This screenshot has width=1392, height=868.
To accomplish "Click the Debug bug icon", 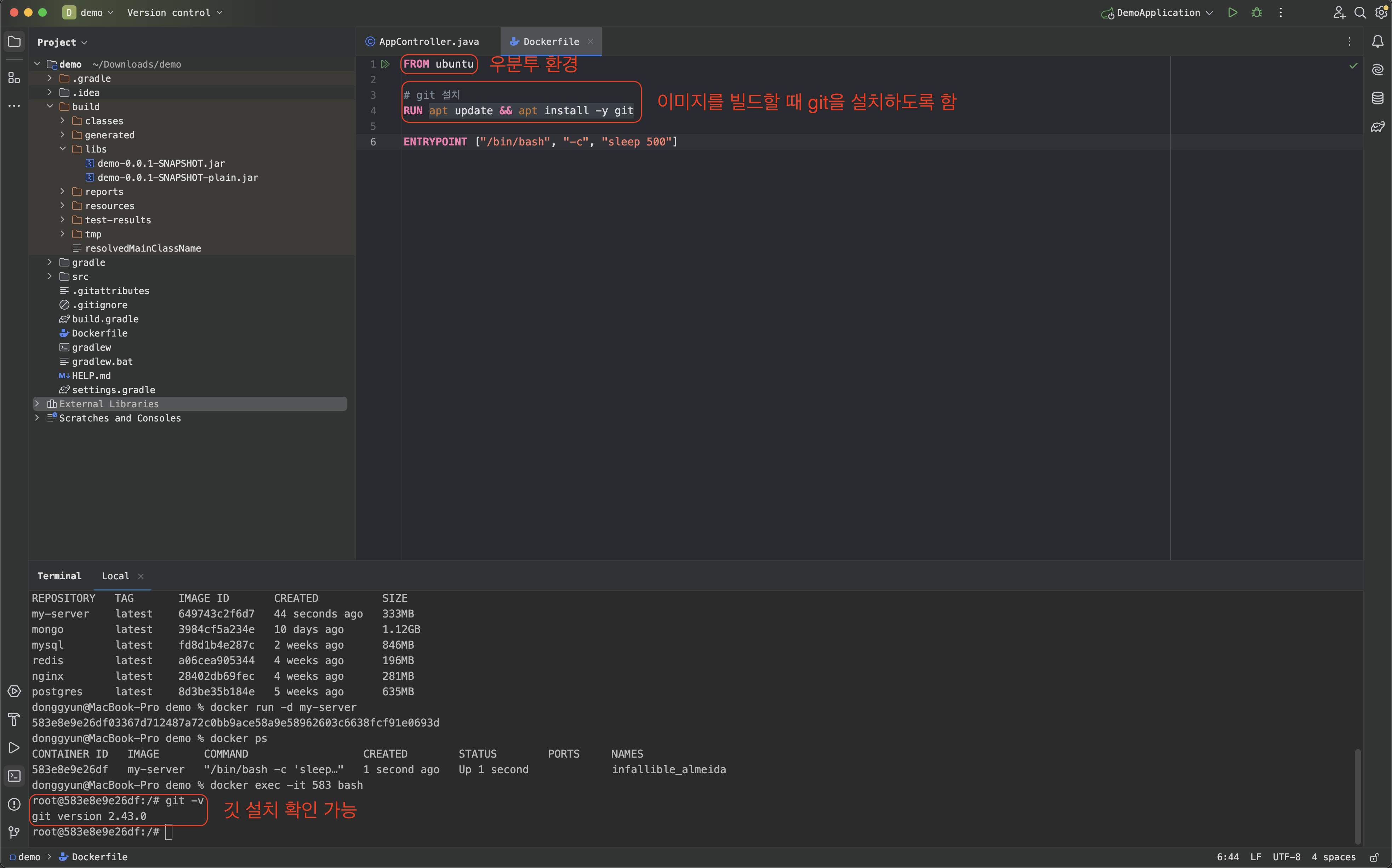I will click(1256, 13).
